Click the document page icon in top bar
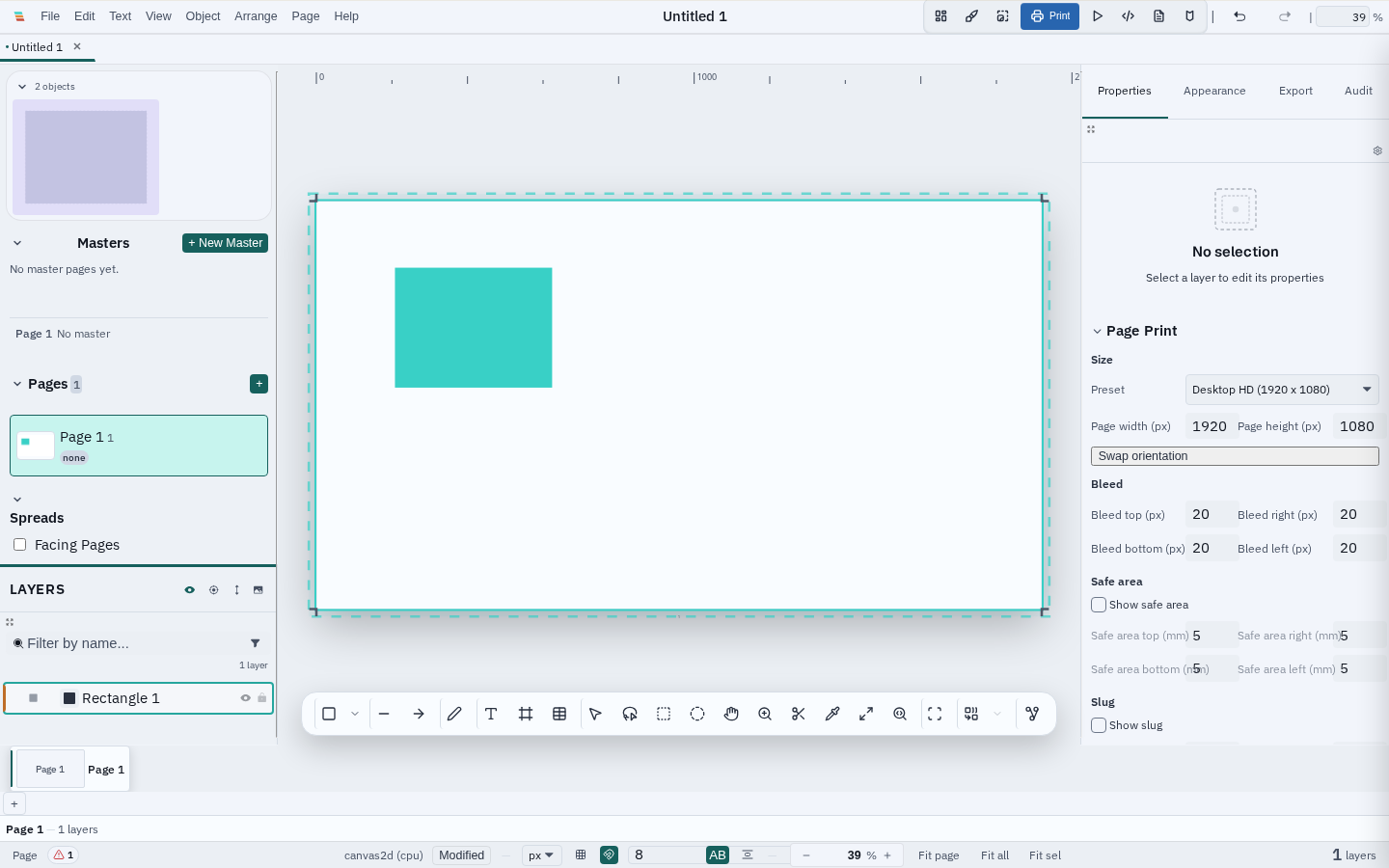 click(x=1159, y=16)
